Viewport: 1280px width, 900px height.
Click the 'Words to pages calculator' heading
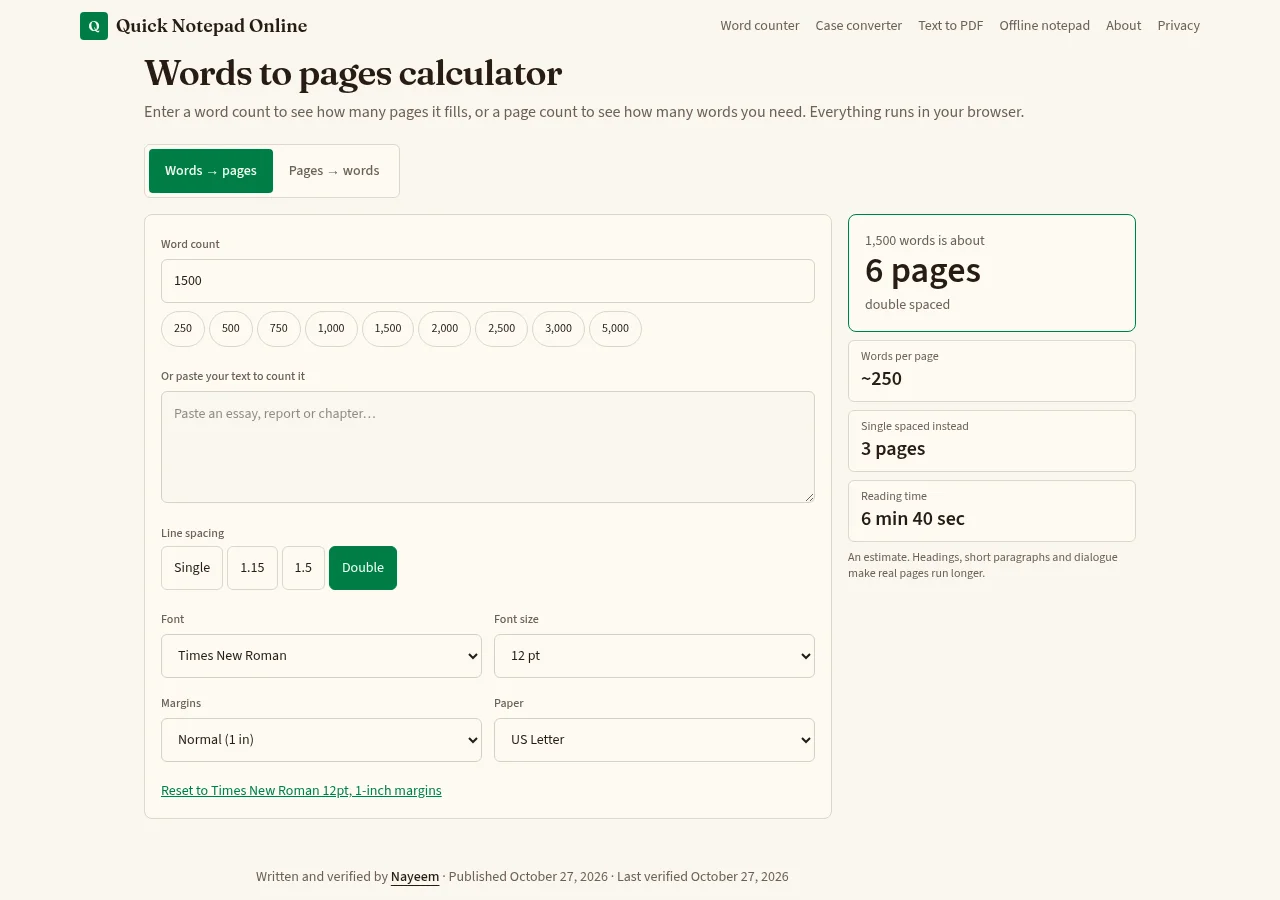353,74
